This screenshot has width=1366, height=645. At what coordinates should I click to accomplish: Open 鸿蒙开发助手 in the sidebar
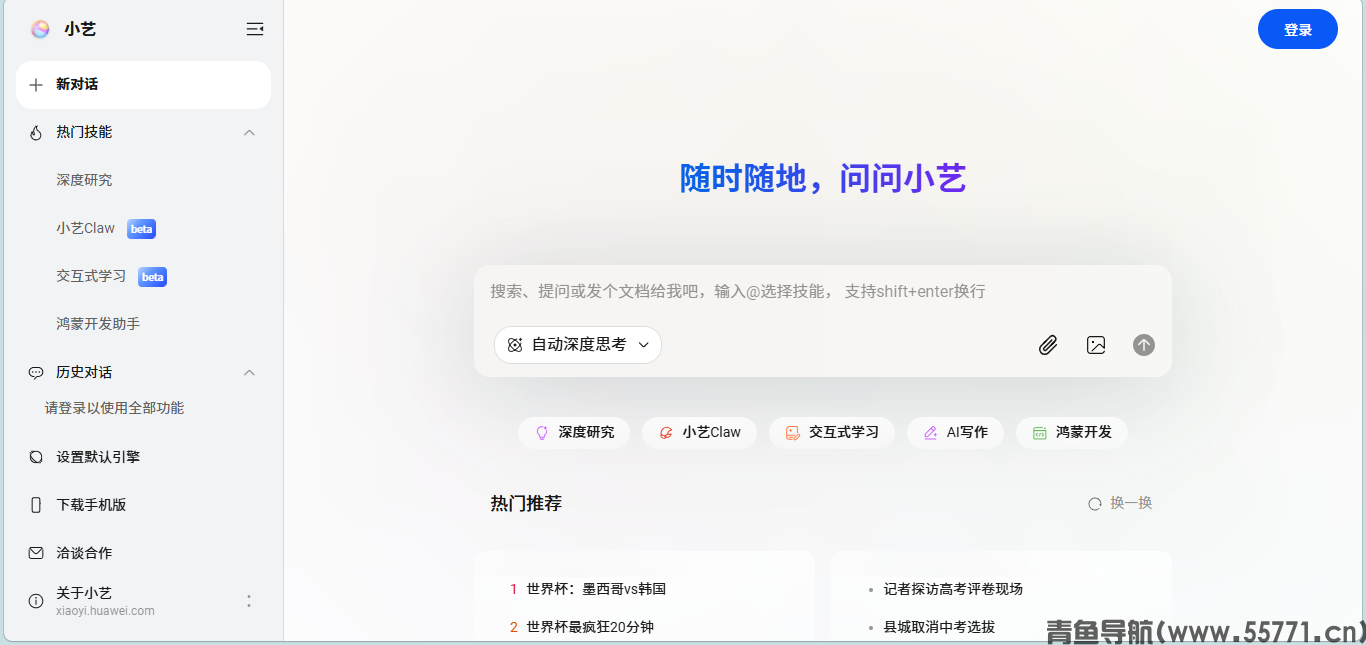(x=98, y=324)
